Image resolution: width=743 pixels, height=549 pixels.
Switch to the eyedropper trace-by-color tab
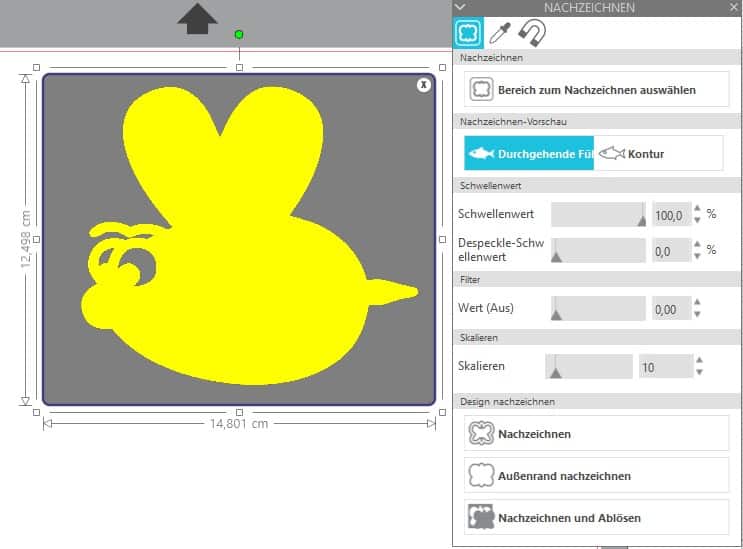pyautogui.click(x=499, y=33)
